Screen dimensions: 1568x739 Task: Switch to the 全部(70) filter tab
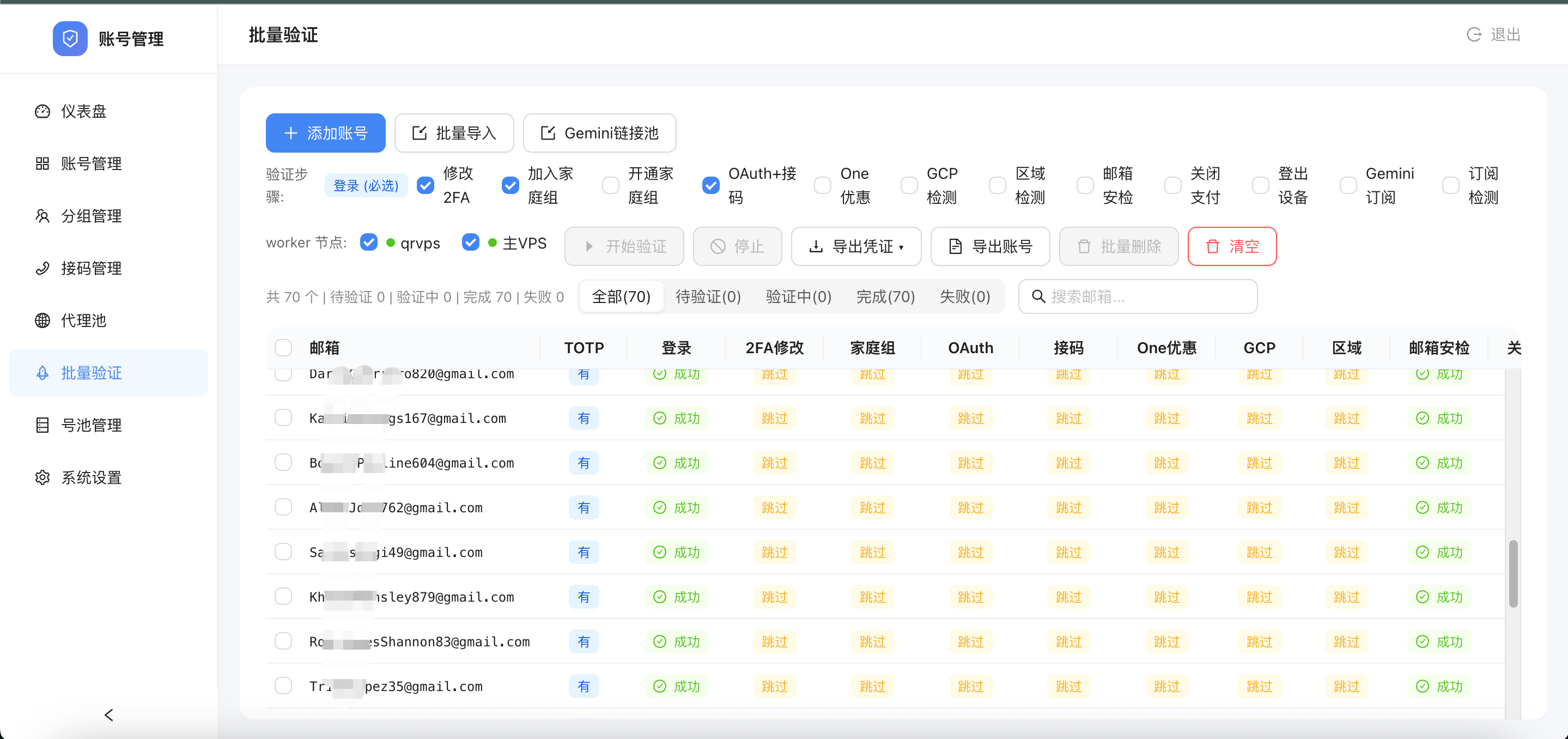(x=621, y=296)
